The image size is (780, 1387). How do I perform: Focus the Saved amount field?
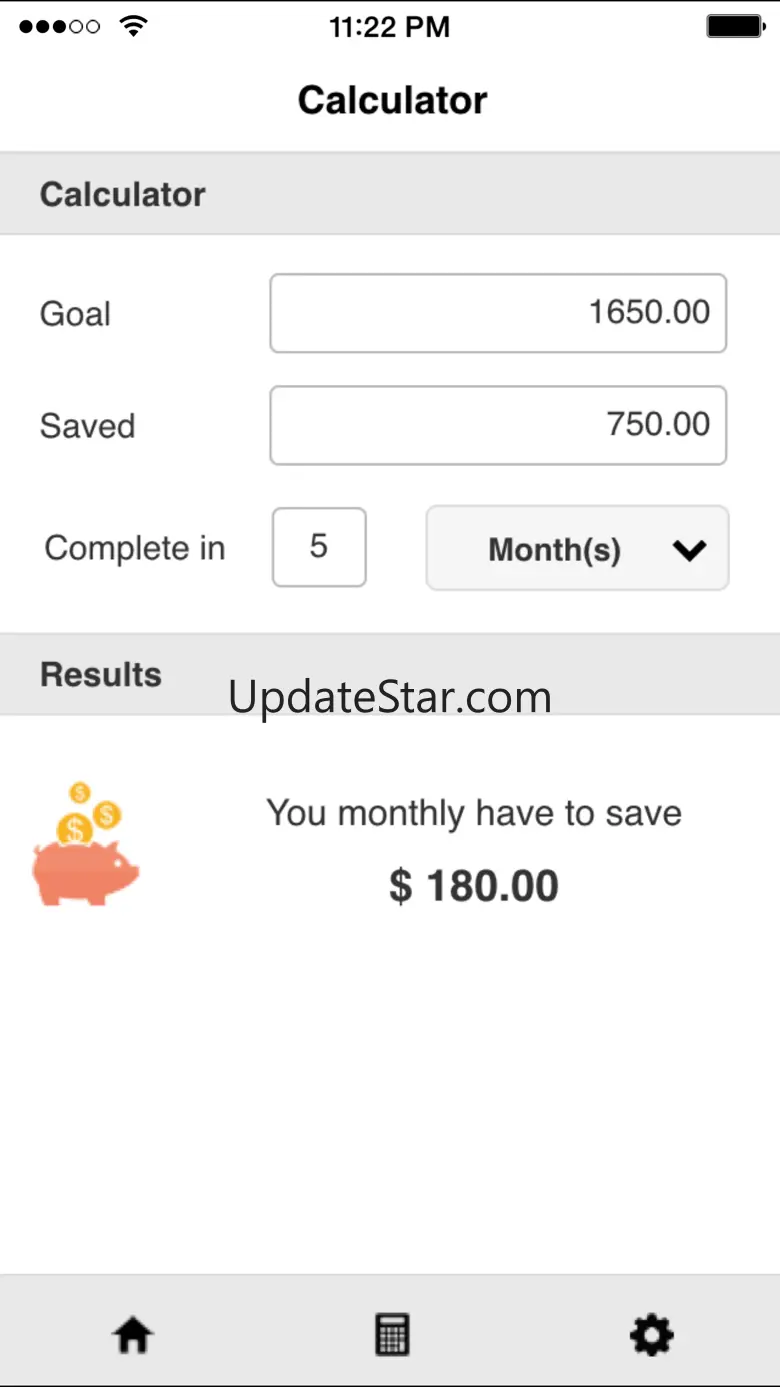point(498,425)
